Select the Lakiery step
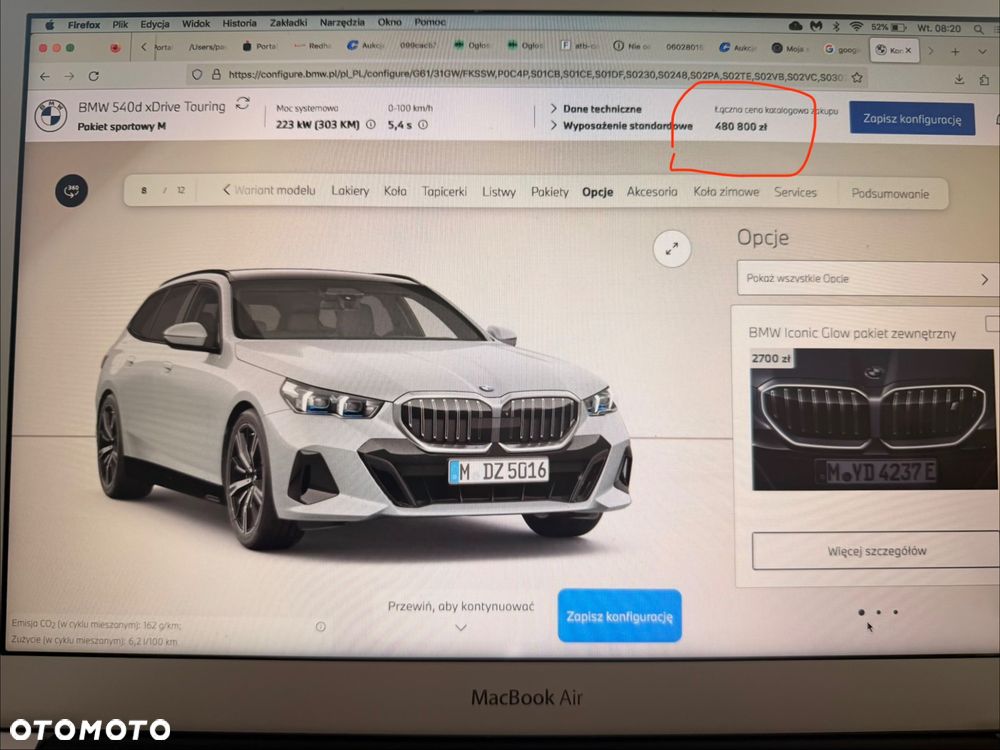Viewport: 1000px width, 750px height. (350, 191)
